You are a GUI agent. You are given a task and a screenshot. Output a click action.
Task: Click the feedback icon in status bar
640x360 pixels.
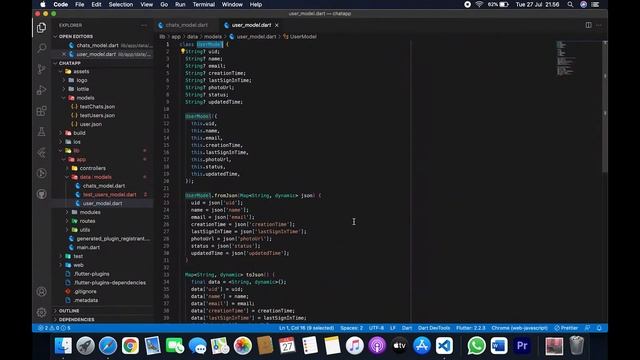(587, 328)
